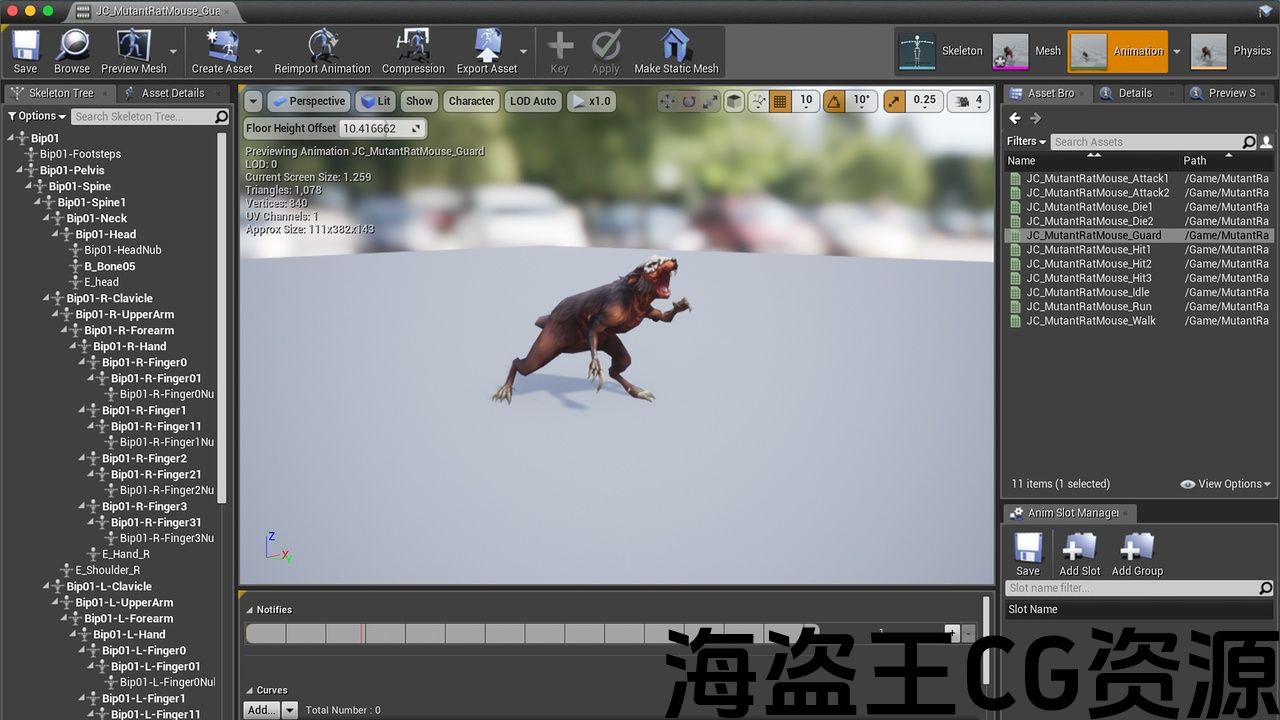The width and height of the screenshot is (1280, 720).
Task: Click the Lit view mode button
Action: (x=376, y=101)
